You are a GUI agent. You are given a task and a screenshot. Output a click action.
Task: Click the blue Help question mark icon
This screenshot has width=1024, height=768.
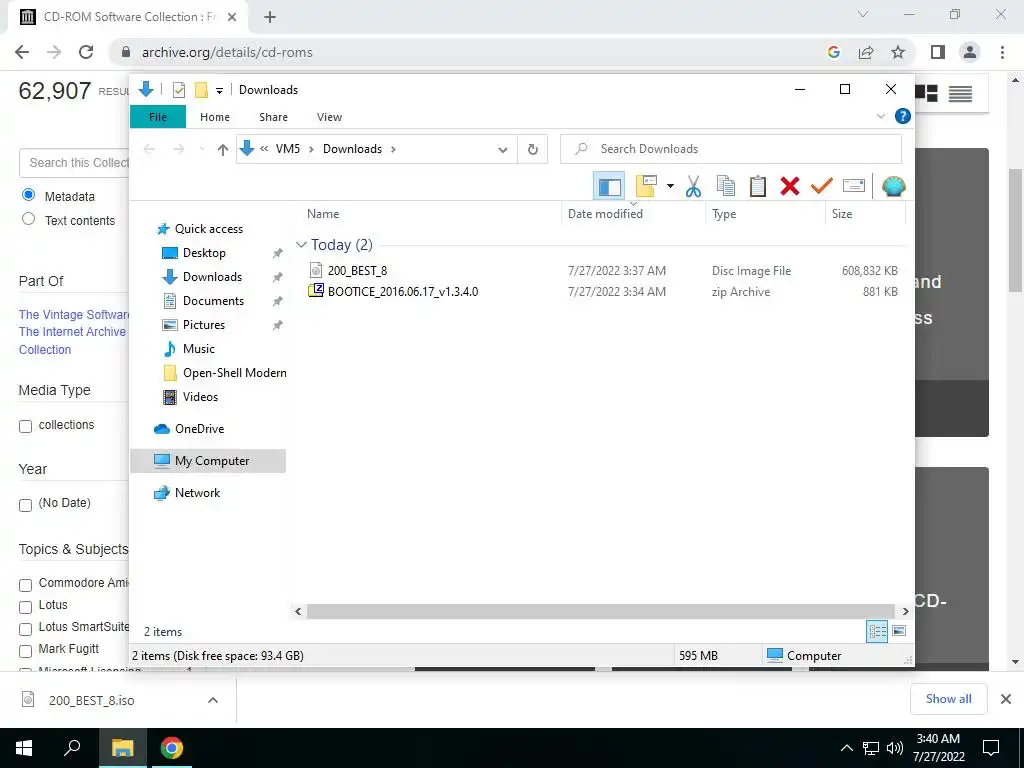coord(903,116)
